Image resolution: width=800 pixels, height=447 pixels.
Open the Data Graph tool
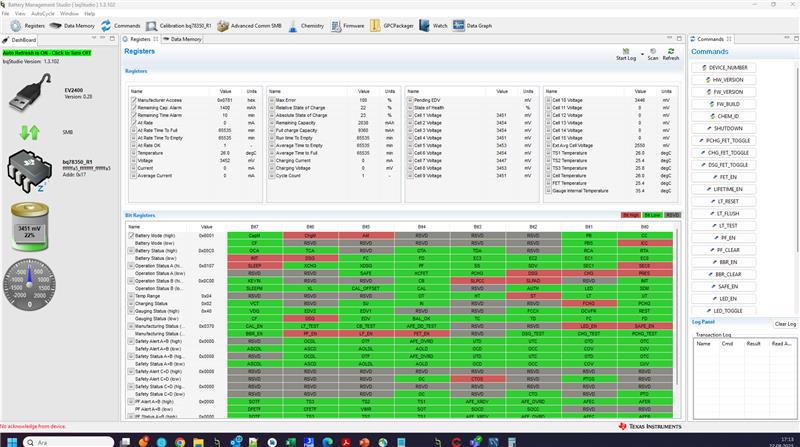tap(472, 26)
